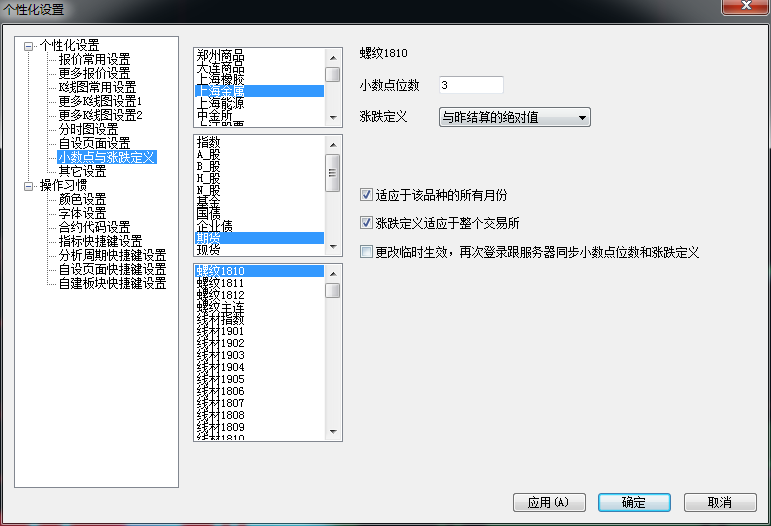The image size is (771, 526).
Task: Click the 取消 button
Action: [x=718, y=502]
